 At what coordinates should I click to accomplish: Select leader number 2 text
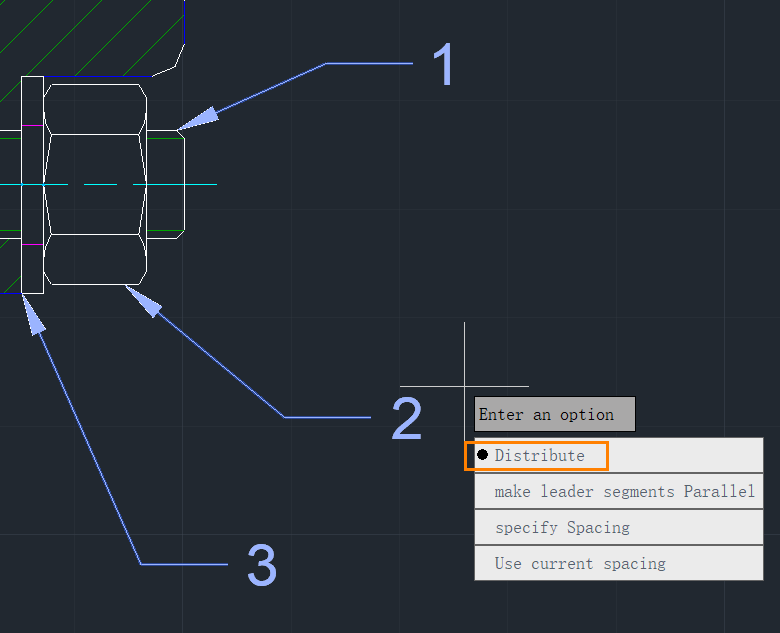click(407, 419)
